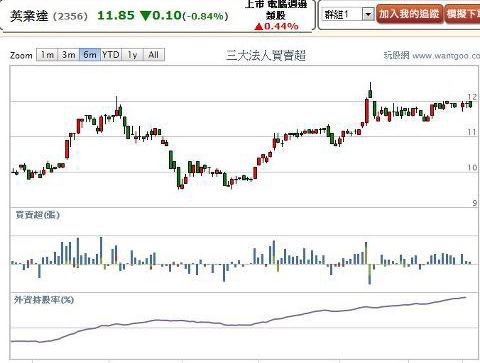Viewport: 480px width, 363px height.
Task: Click the green down-triangle price change icon
Action: [x=146, y=16]
